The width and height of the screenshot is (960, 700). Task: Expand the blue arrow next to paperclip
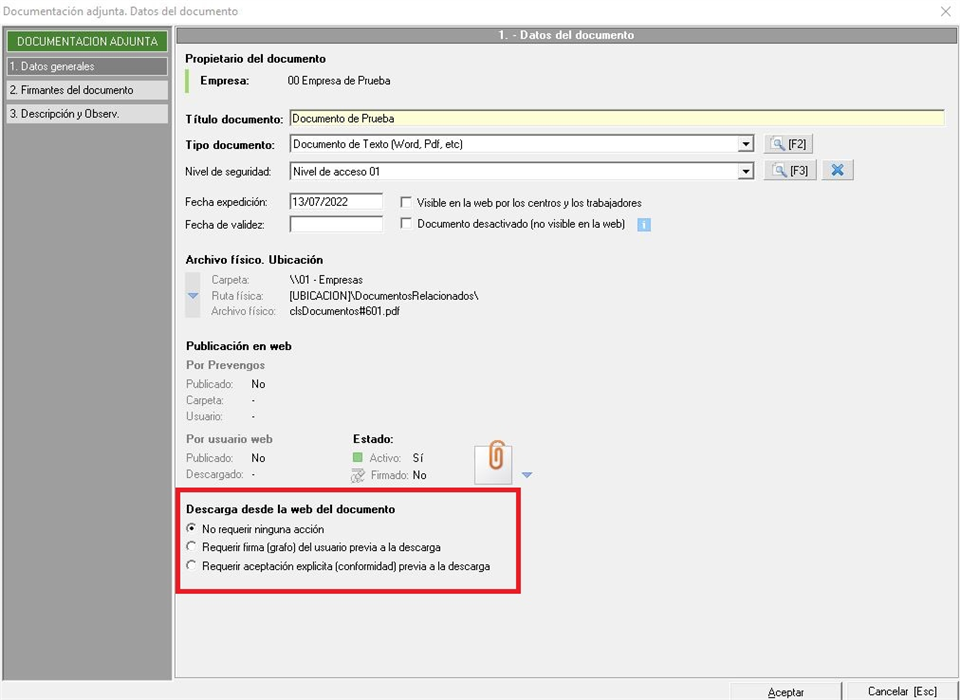point(527,475)
